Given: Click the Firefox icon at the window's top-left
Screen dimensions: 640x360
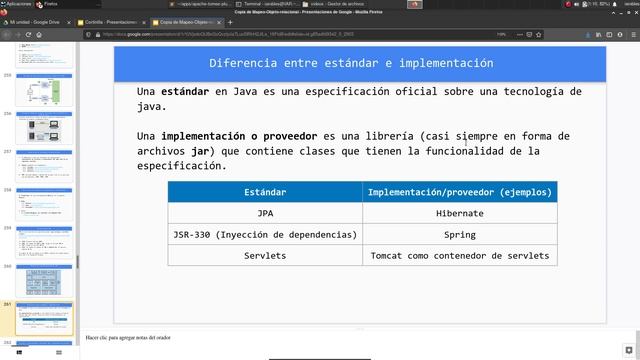Looking at the screenshot, I should (x=4, y=12).
